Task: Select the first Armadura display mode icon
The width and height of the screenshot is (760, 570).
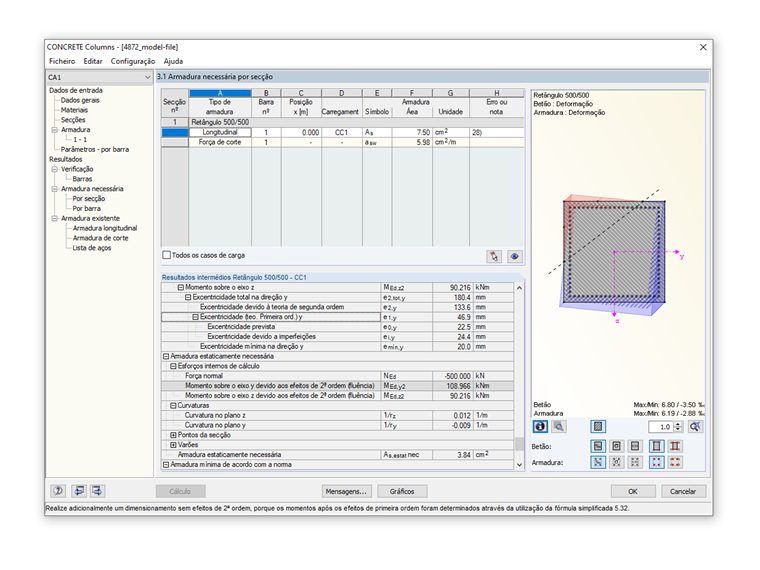Action: point(598,462)
